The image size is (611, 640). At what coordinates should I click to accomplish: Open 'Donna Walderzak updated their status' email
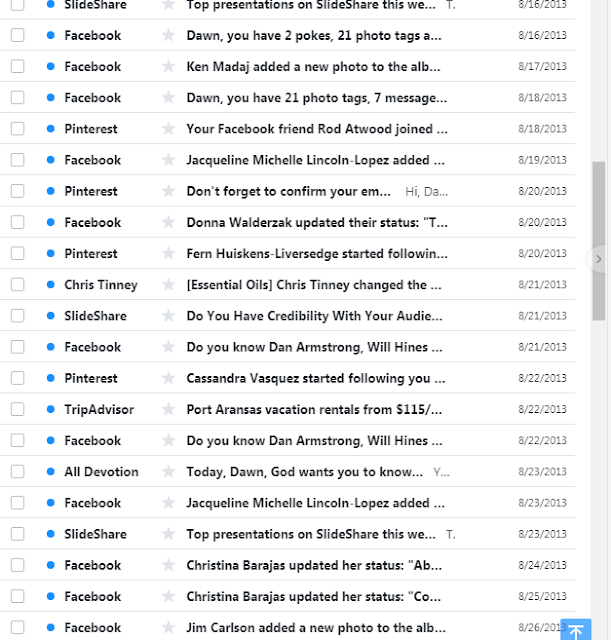317,222
